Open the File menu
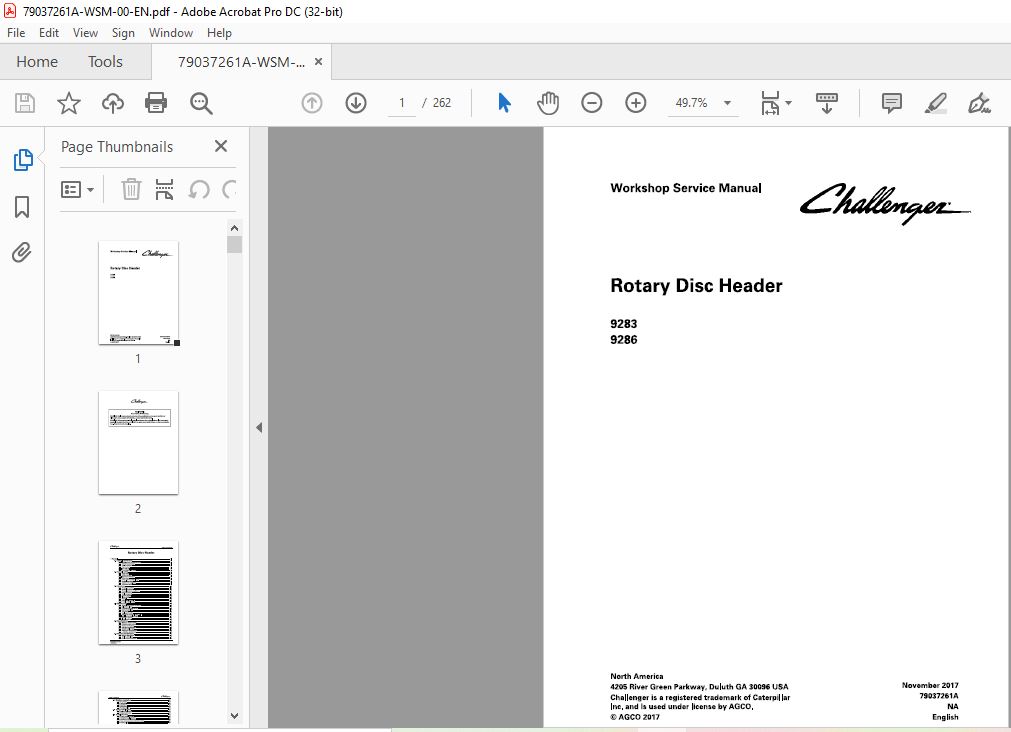This screenshot has width=1011, height=732. [x=16, y=33]
